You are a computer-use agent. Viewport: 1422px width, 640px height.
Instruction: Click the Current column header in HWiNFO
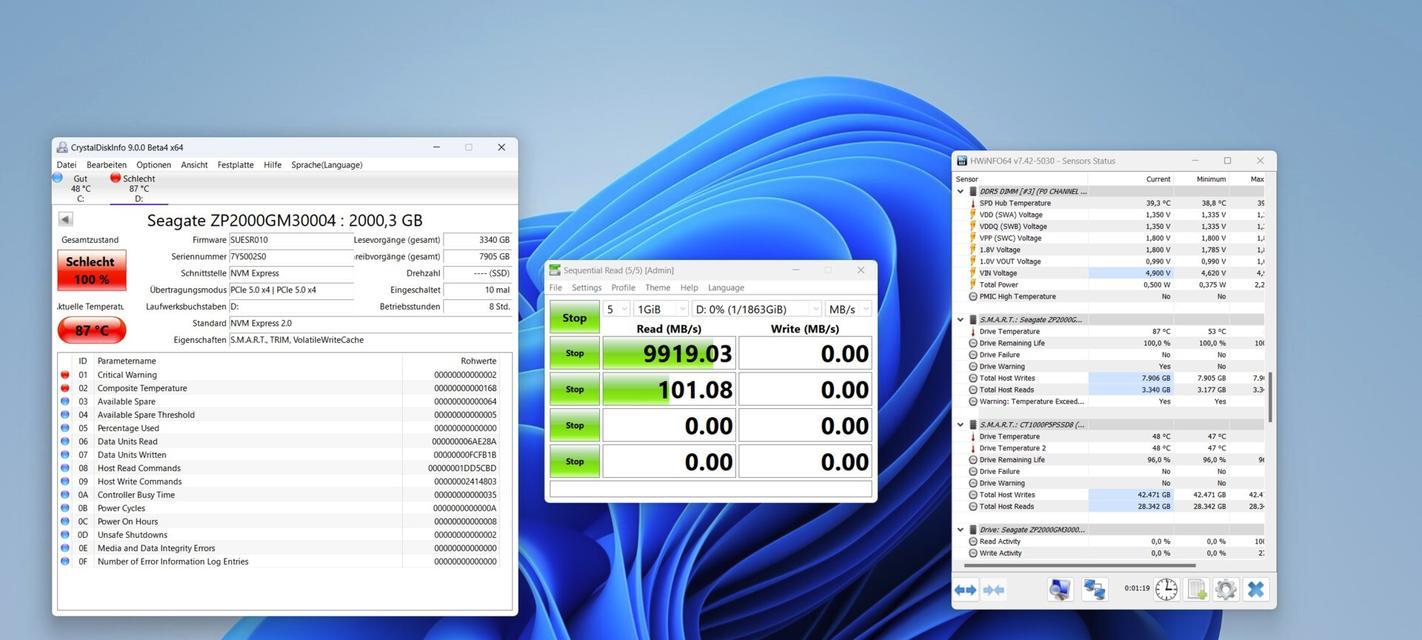[1158, 179]
